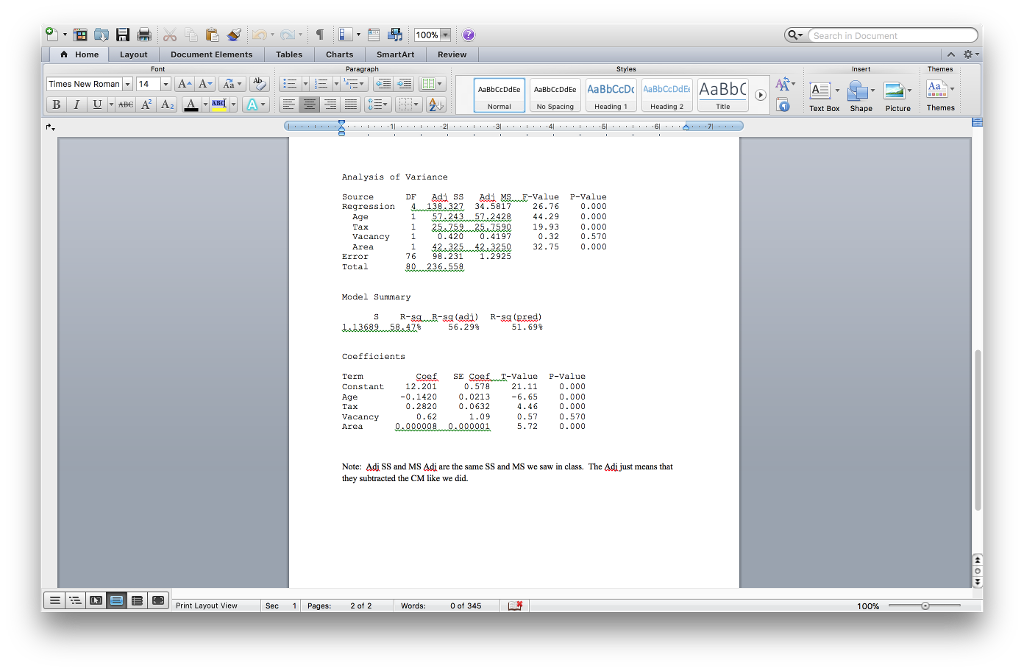Click the Print icon in the toolbar
The image size is (1024, 671).
pos(144,33)
